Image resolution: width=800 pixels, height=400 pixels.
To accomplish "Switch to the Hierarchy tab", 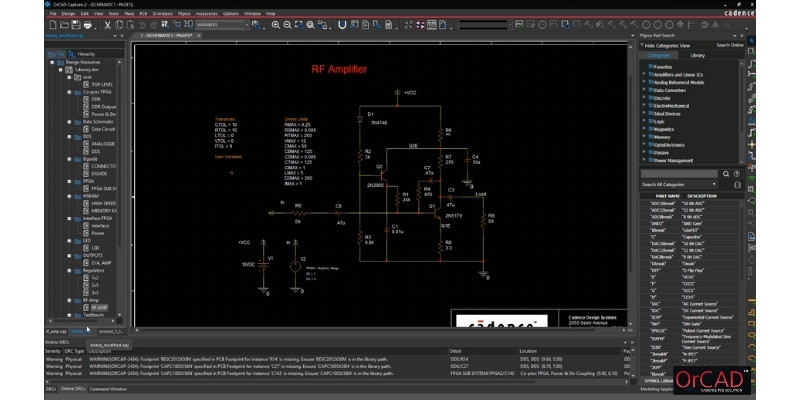I will tap(87, 53).
